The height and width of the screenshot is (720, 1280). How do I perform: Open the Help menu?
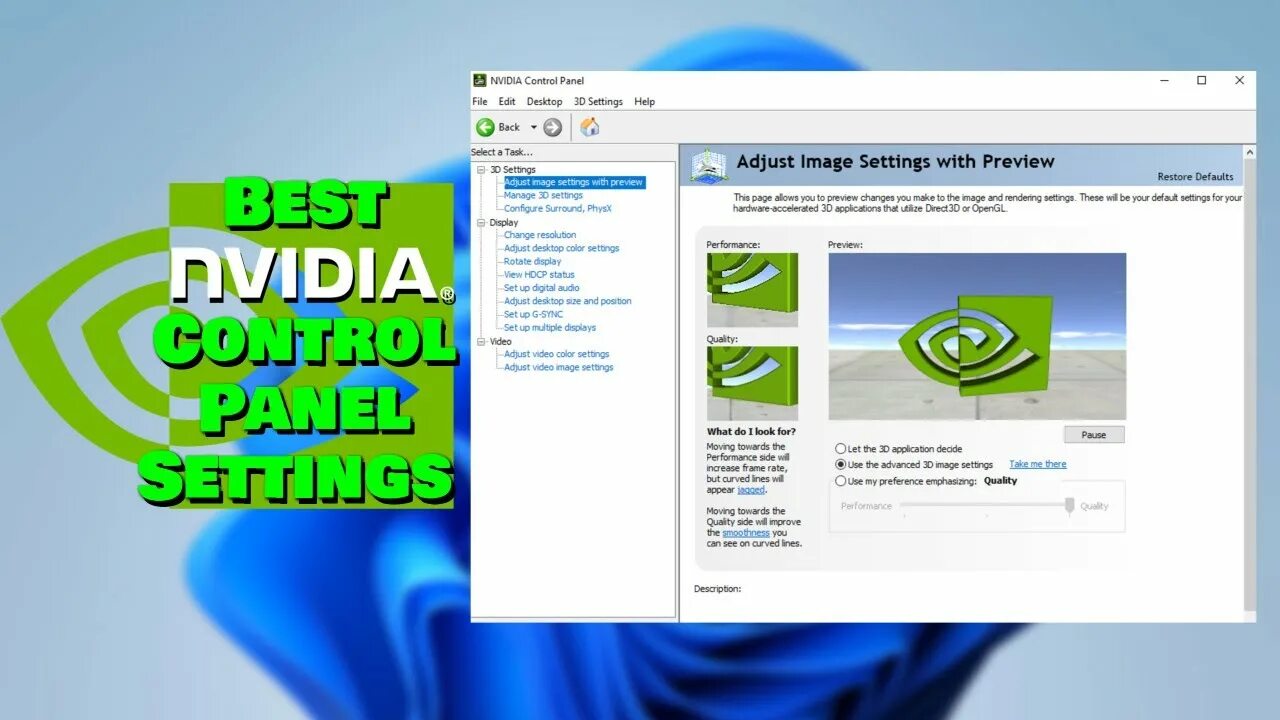coord(645,102)
